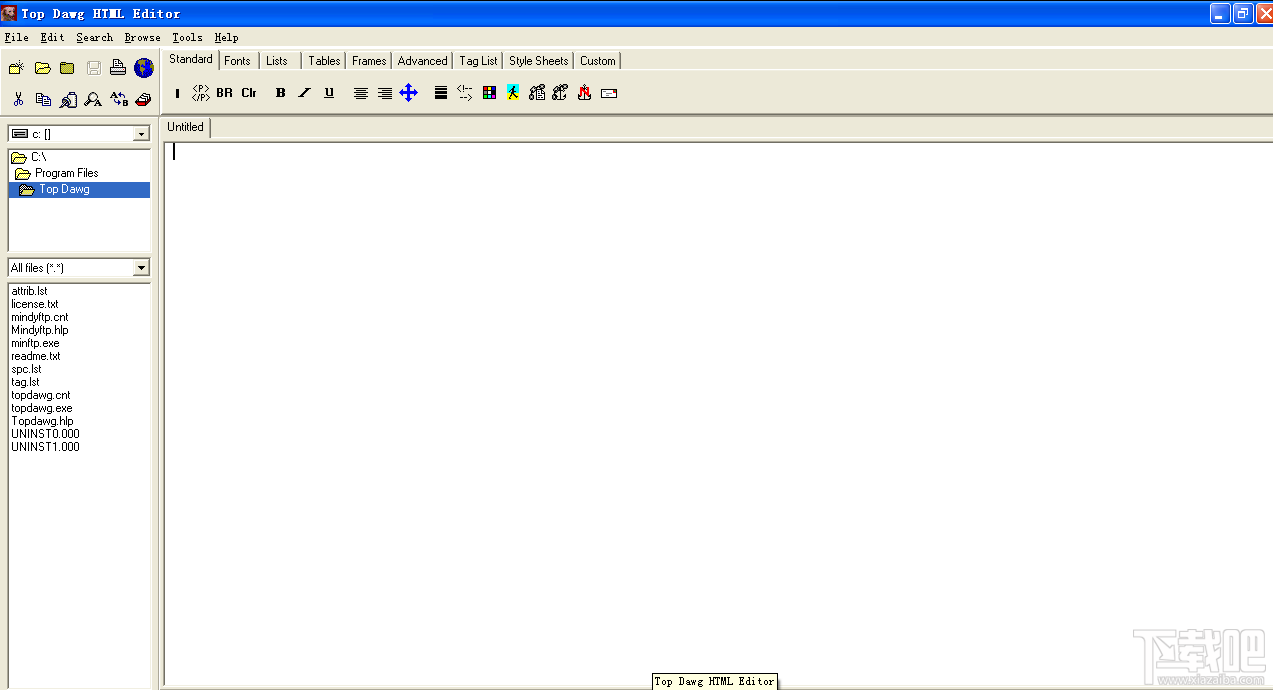1273x690 pixels.
Task: Click the Copy icon
Action: pos(43,99)
